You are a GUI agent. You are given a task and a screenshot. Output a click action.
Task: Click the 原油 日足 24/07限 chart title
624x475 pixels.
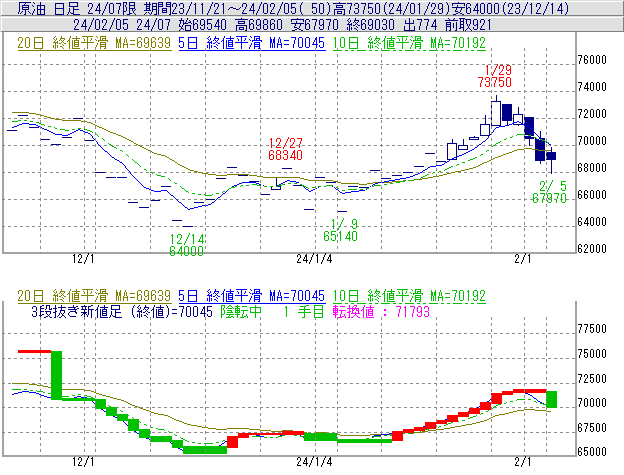coord(76,8)
